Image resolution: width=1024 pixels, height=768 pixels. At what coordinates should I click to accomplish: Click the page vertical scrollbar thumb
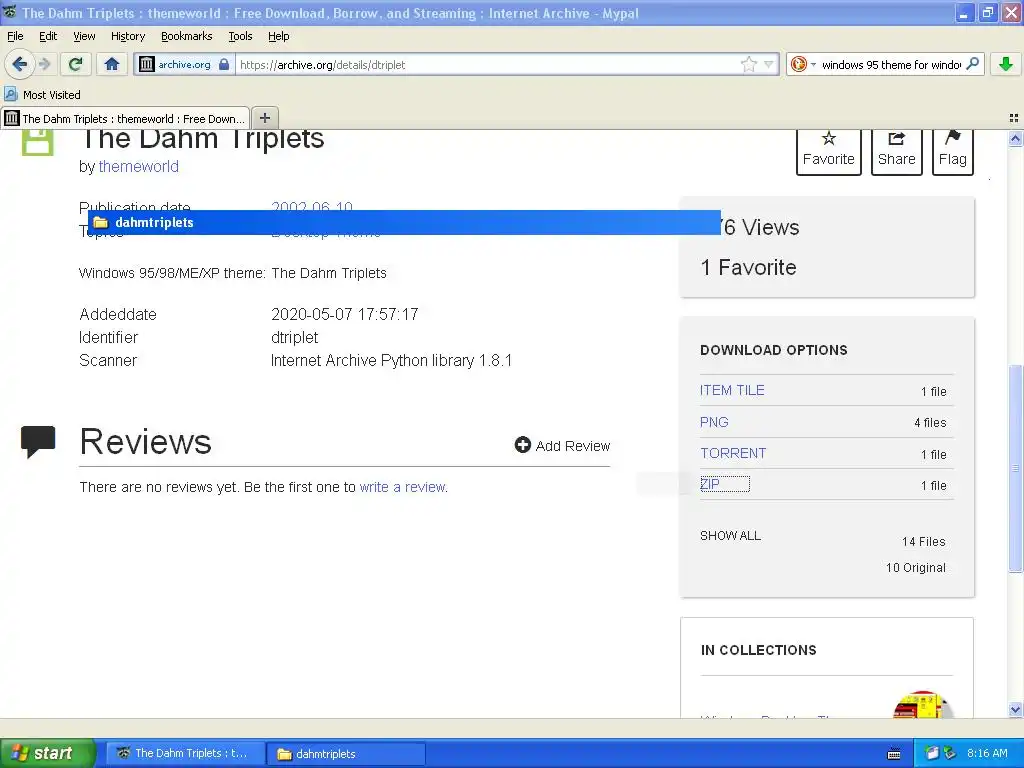tap(1015, 468)
